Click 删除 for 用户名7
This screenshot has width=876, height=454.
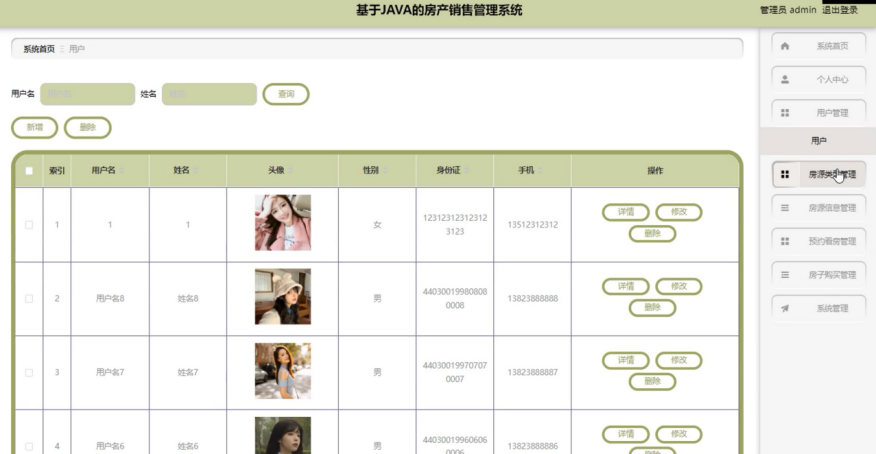pos(653,381)
